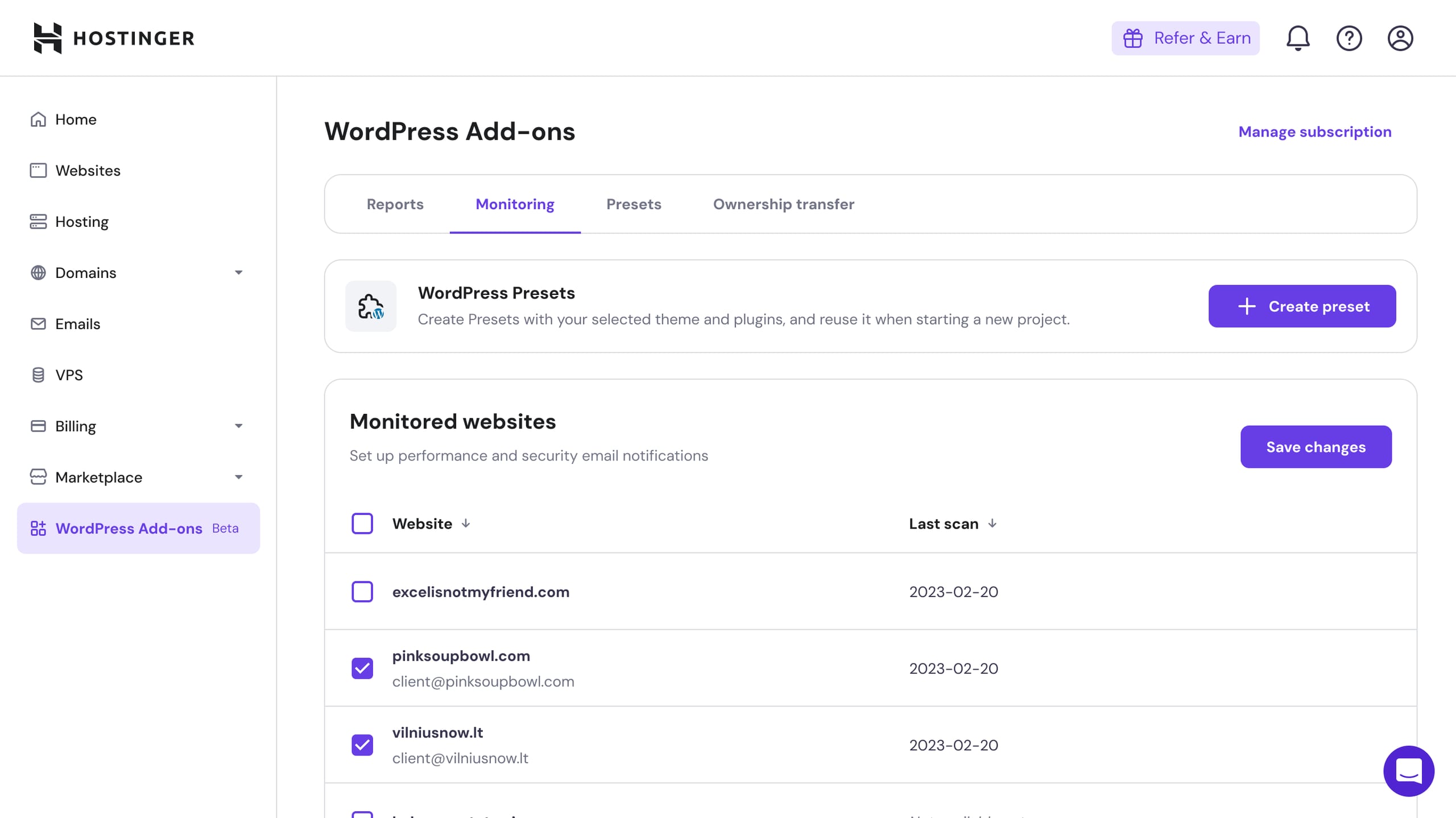This screenshot has height=818, width=1456.
Task: Expand the Domains dropdown arrow
Action: (x=239, y=273)
